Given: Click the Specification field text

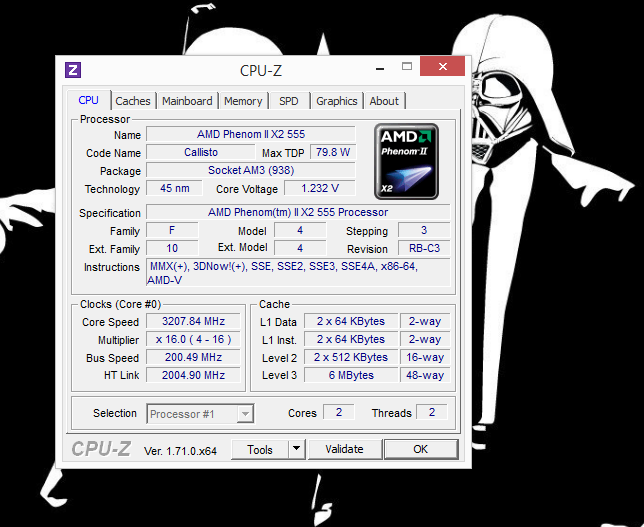Looking at the screenshot, I should (x=298, y=212).
